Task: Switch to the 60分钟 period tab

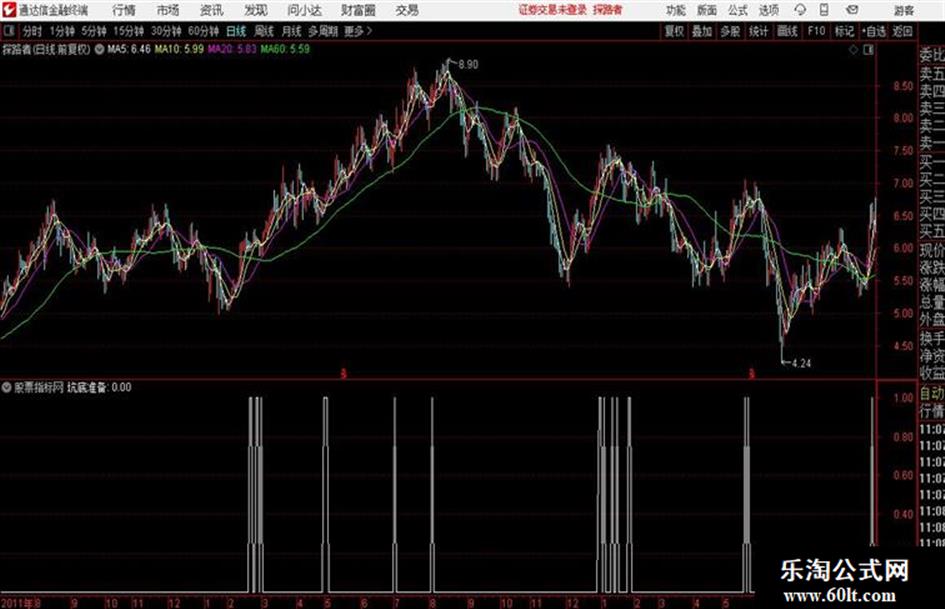Action: coord(203,31)
